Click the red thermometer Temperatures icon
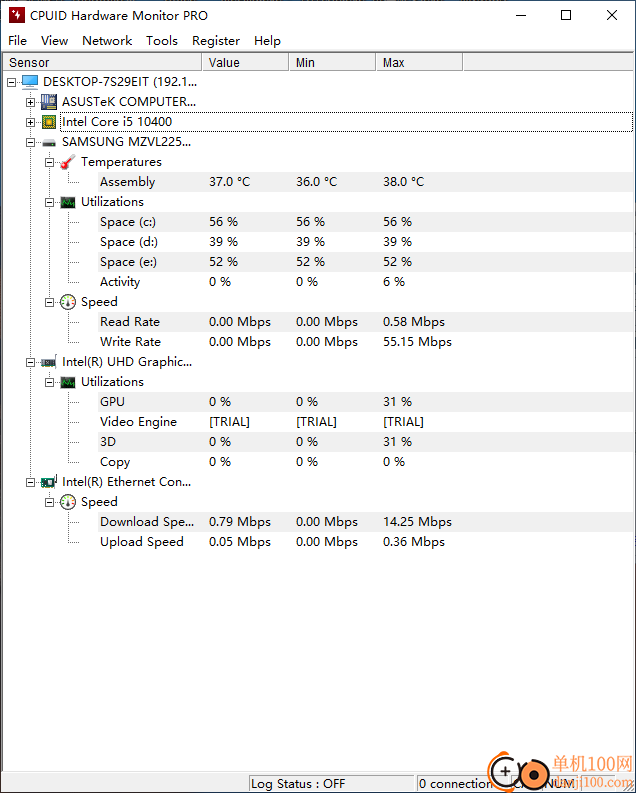This screenshot has width=636, height=793. 68,162
